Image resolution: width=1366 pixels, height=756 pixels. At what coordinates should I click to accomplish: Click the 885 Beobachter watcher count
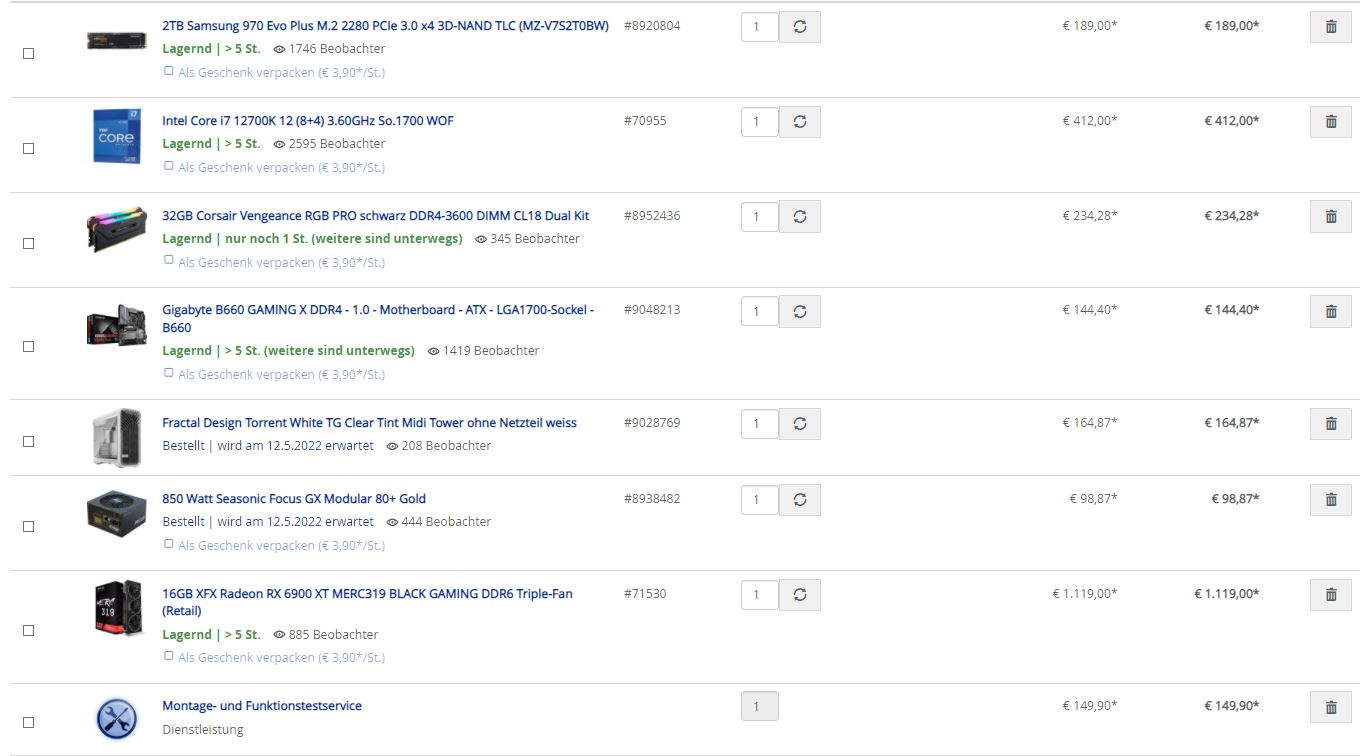326,635
